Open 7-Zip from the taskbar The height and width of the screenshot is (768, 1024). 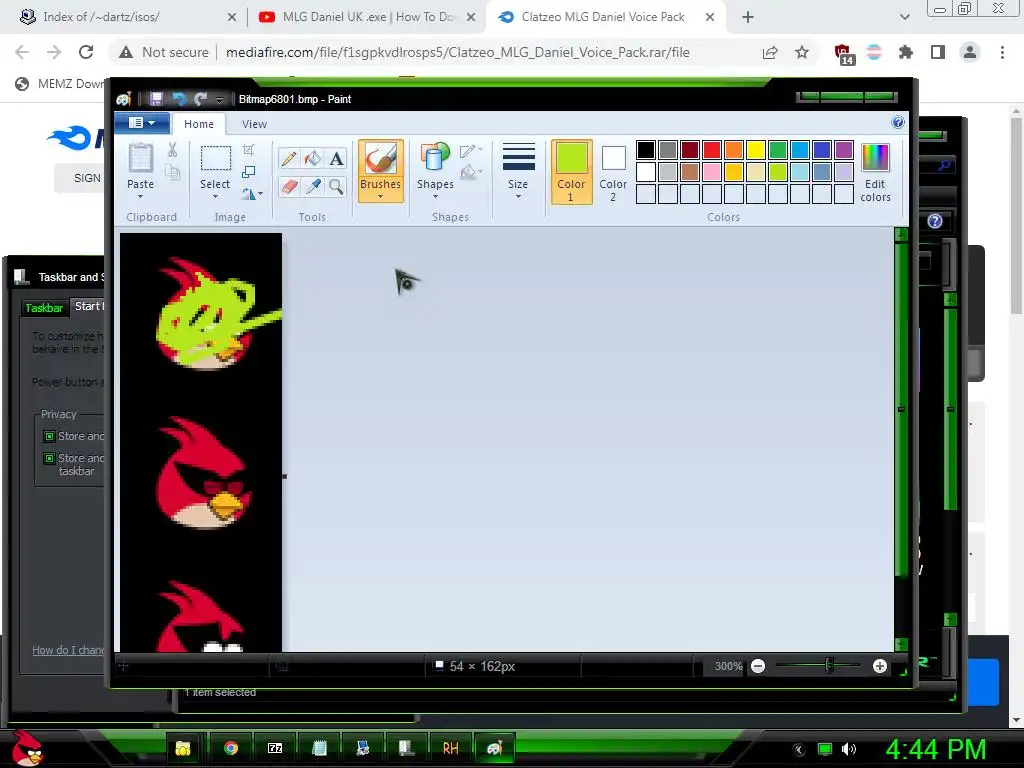(x=275, y=748)
